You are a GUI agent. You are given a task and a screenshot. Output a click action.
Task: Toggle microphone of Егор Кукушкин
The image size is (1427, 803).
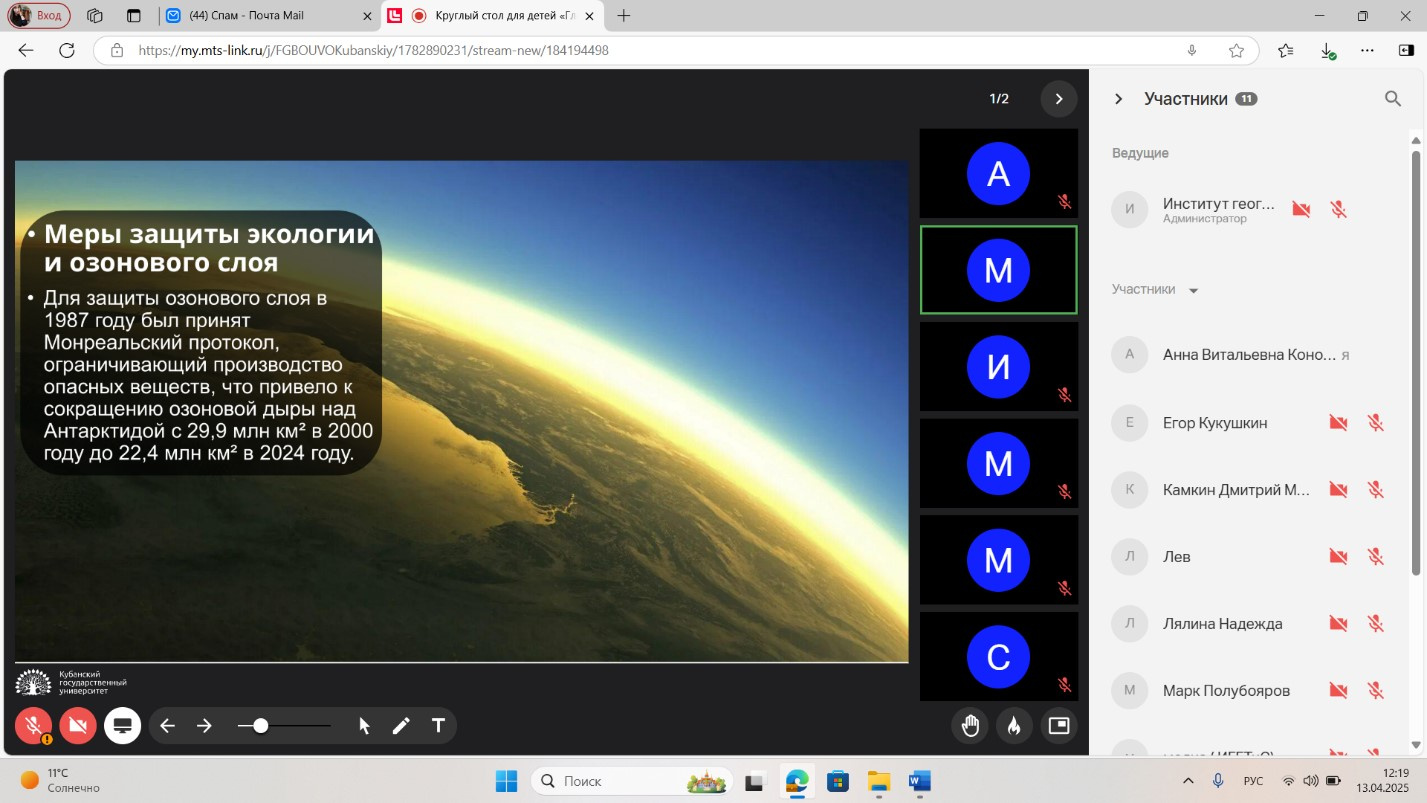tap(1375, 423)
